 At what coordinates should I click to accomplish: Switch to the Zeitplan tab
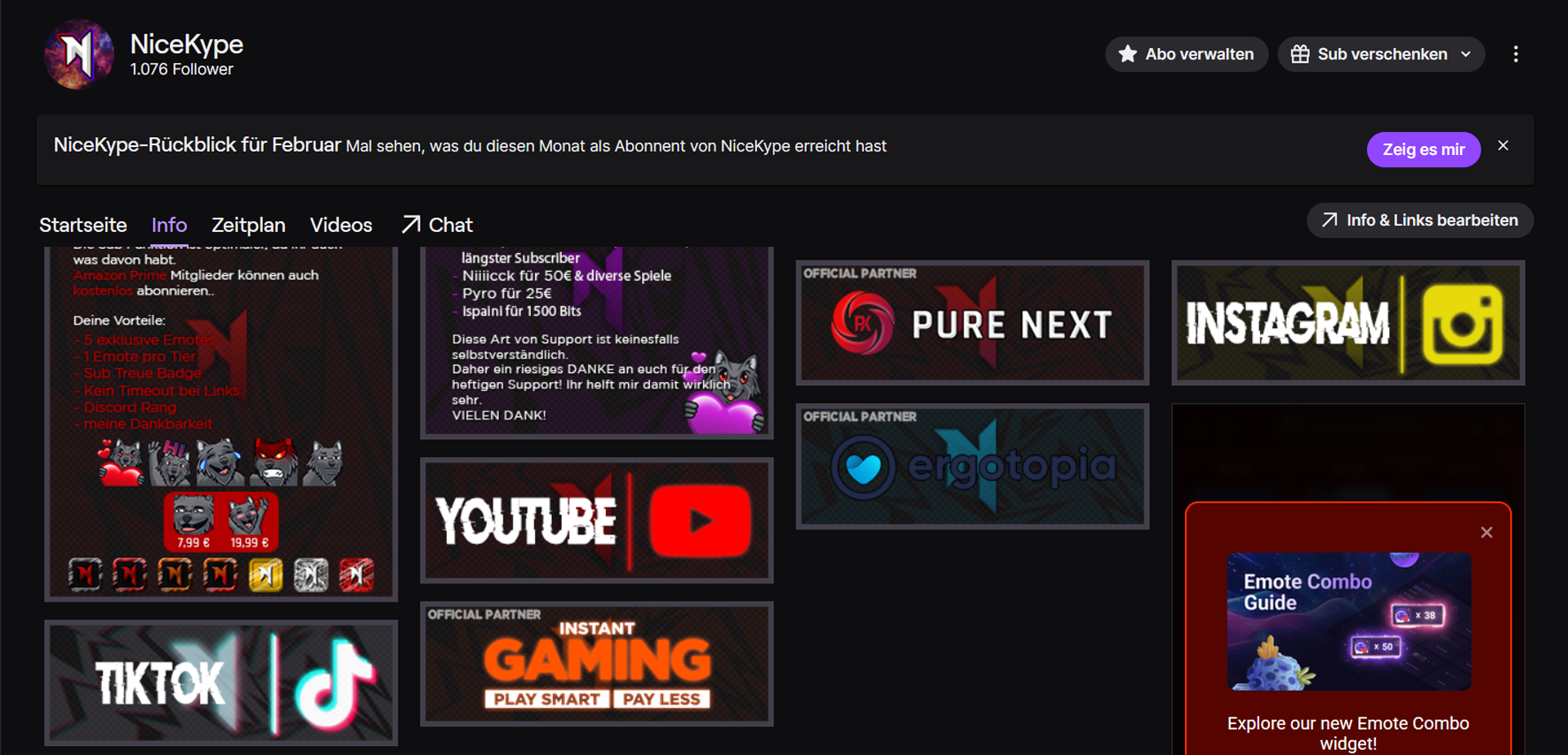coord(248,224)
